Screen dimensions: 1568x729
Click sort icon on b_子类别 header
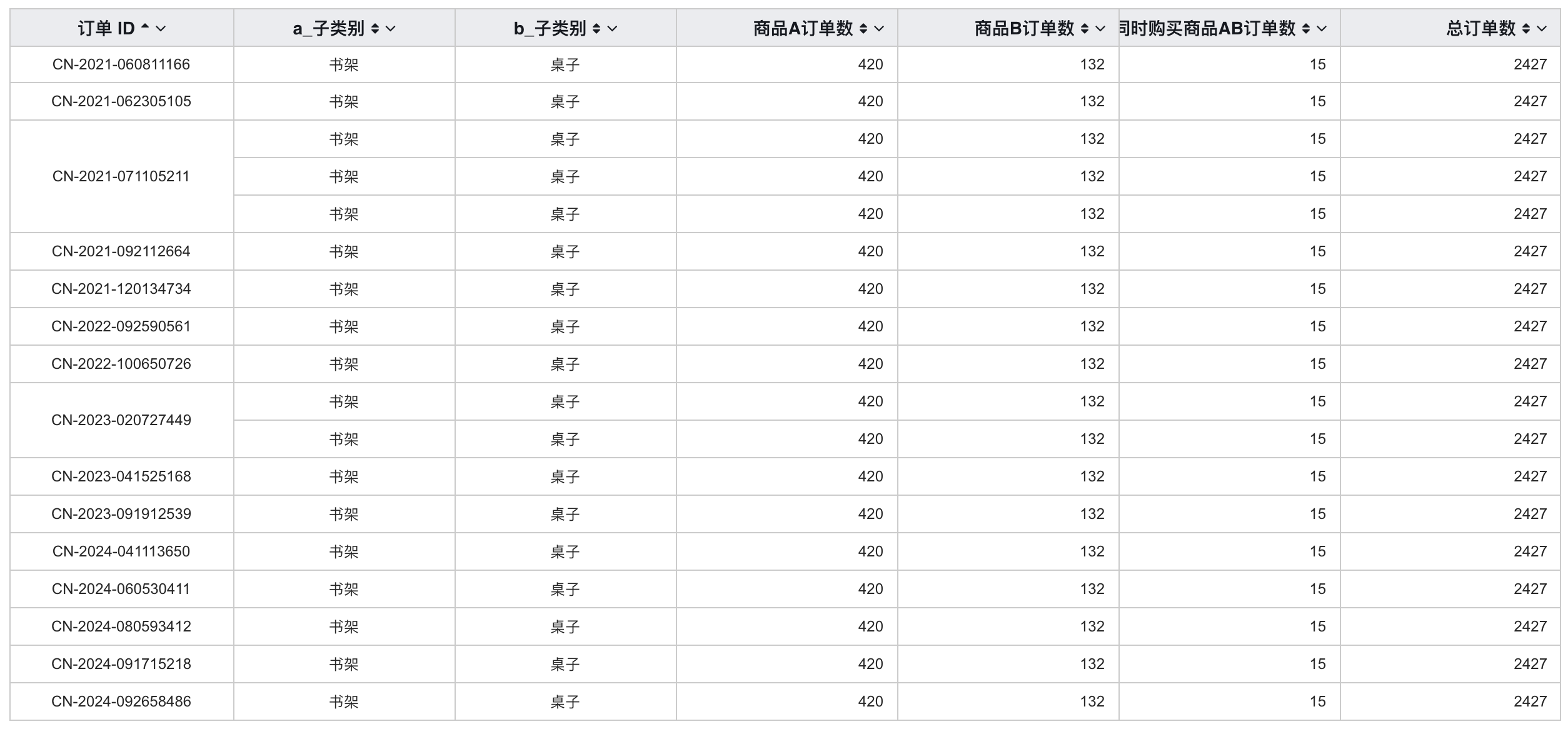click(596, 28)
